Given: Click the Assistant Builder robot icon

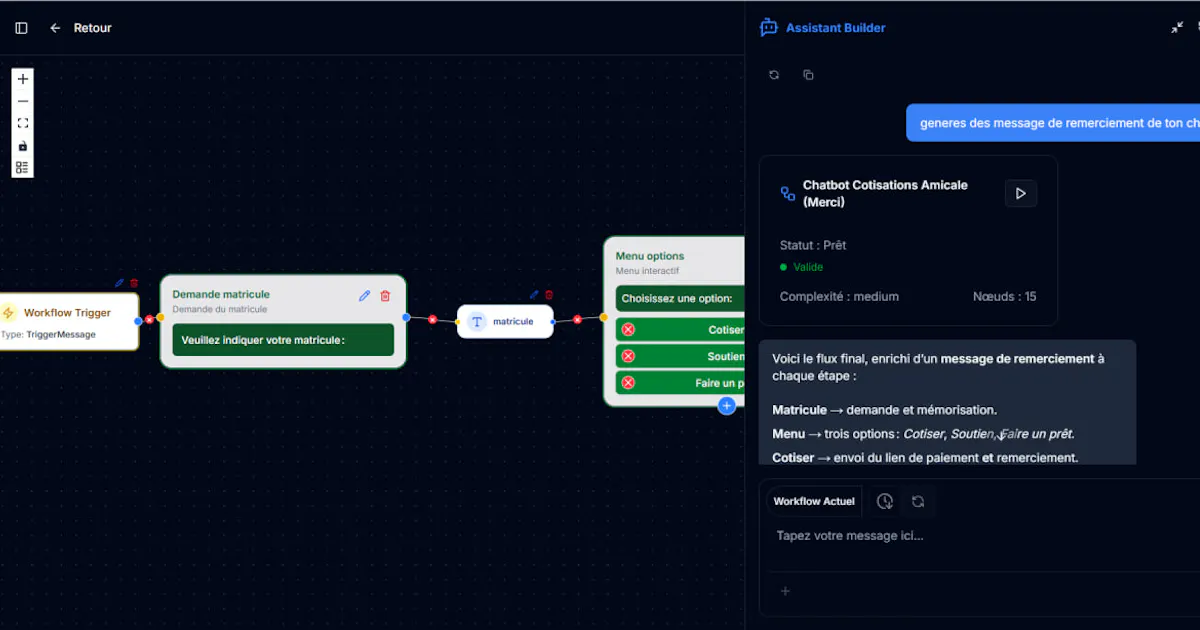Looking at the screenshot, I should point(769,28).
